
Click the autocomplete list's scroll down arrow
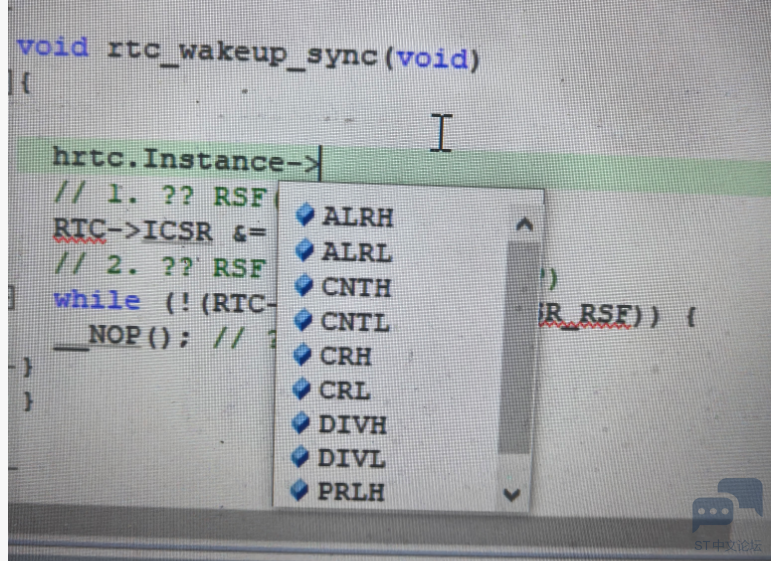tap(512, 493)
